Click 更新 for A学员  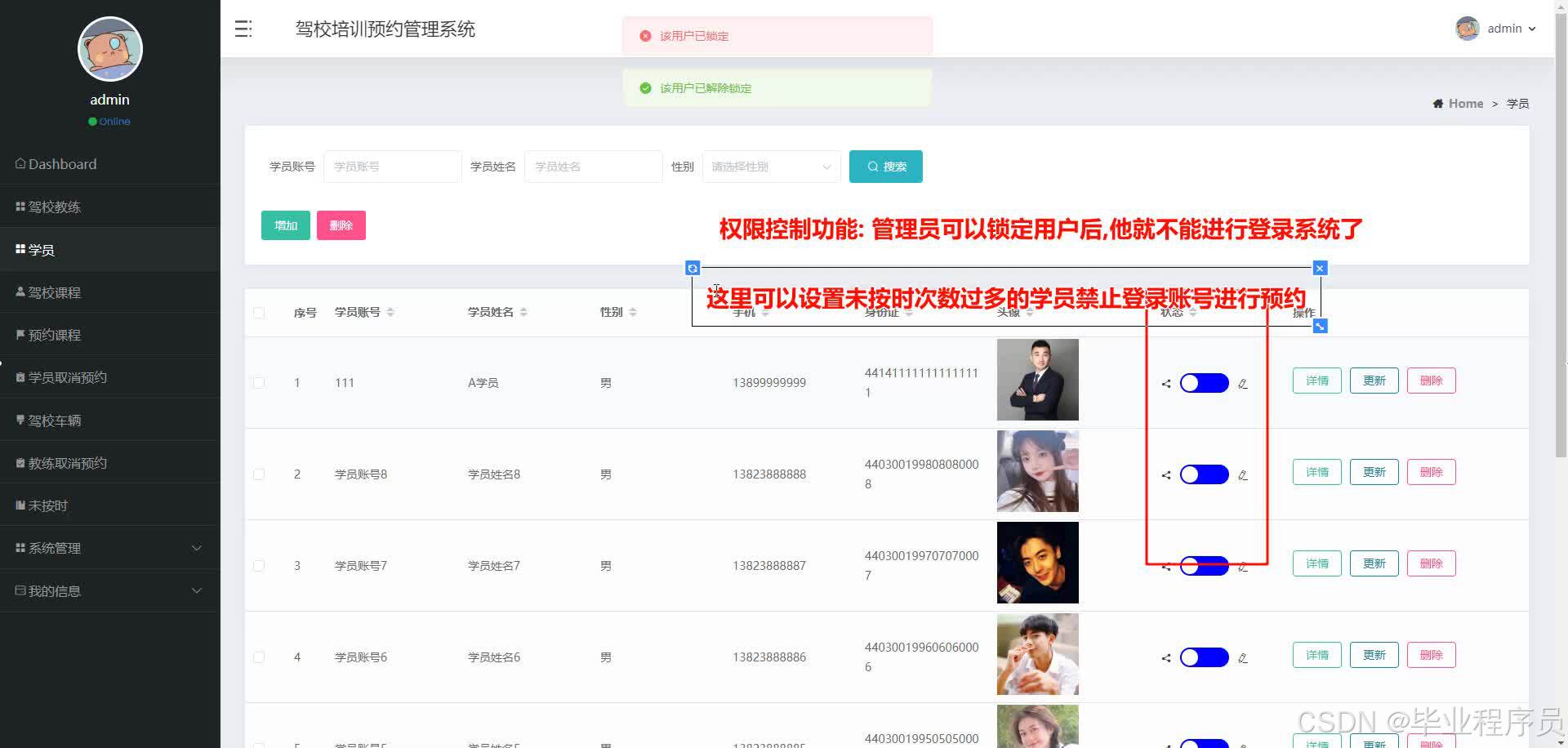[x=1374, y=381]
